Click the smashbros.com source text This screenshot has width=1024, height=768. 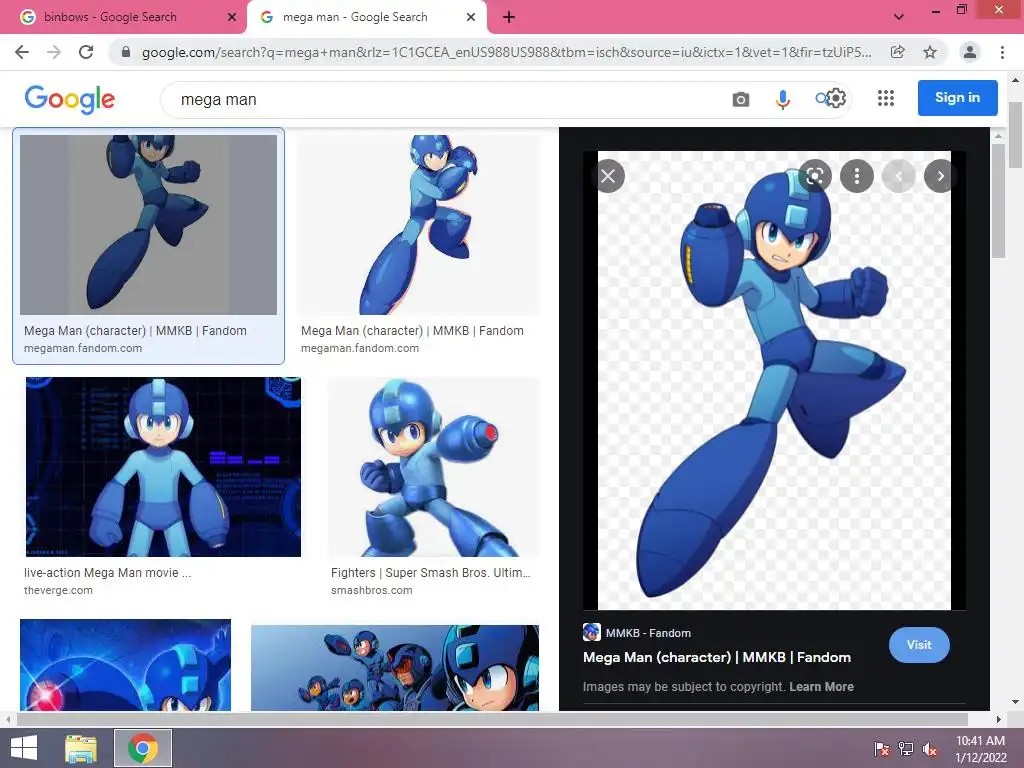click(372, 590)
